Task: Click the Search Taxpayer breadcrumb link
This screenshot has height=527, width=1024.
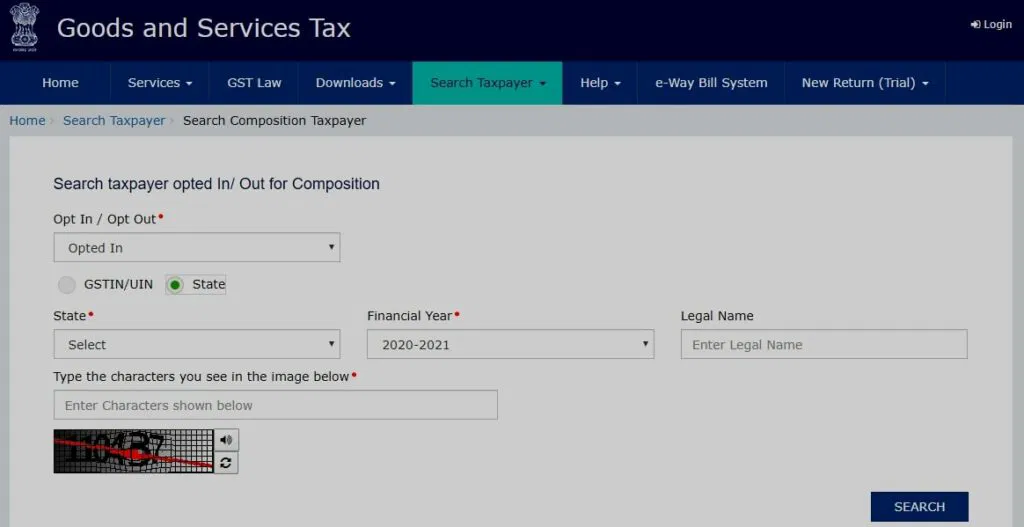Action: pos(114,121)
